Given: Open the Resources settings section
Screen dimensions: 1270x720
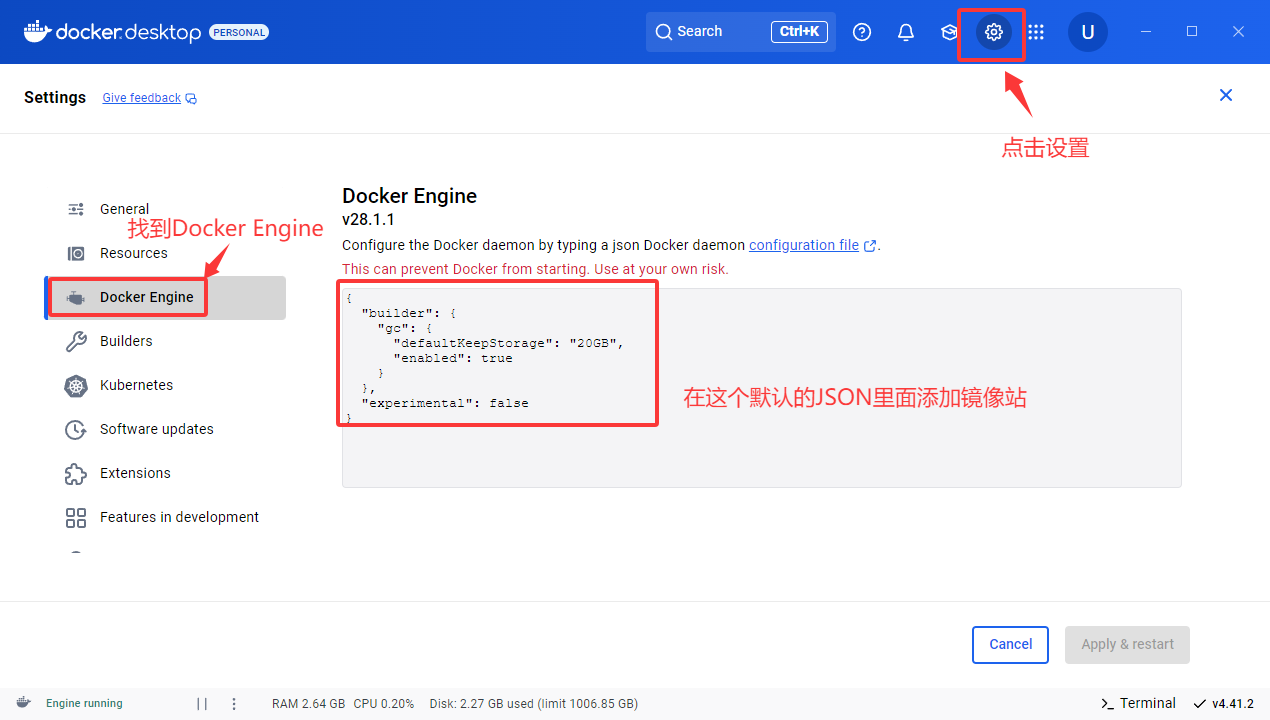Looking at the screenshot, I should (x=133, y=253).
